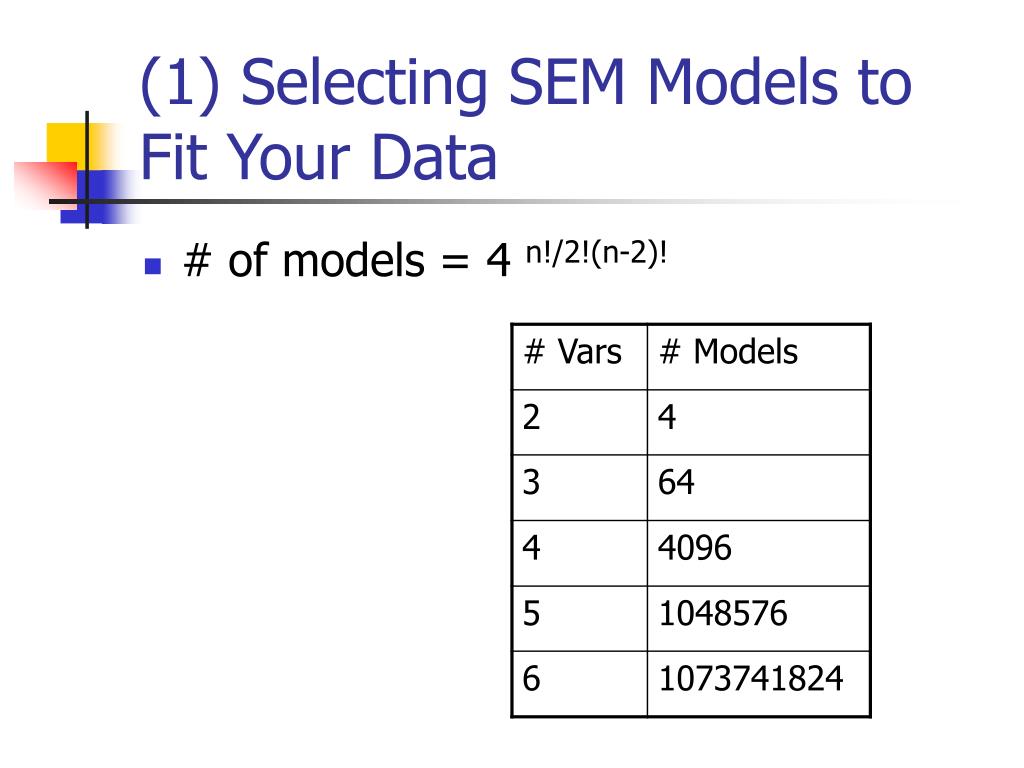Click the blue square in the logo graphic
The width and height of the screenshot is (1024, 768).
[x=98, y=197]
